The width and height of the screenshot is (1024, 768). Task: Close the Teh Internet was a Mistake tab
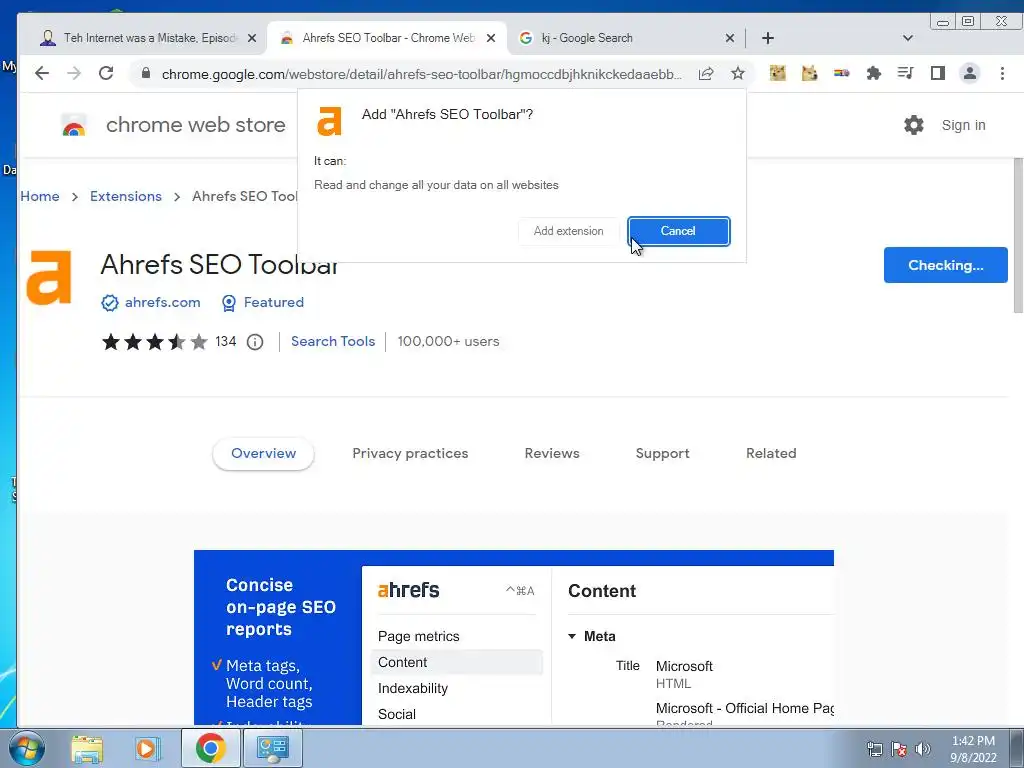click(252, 38)
